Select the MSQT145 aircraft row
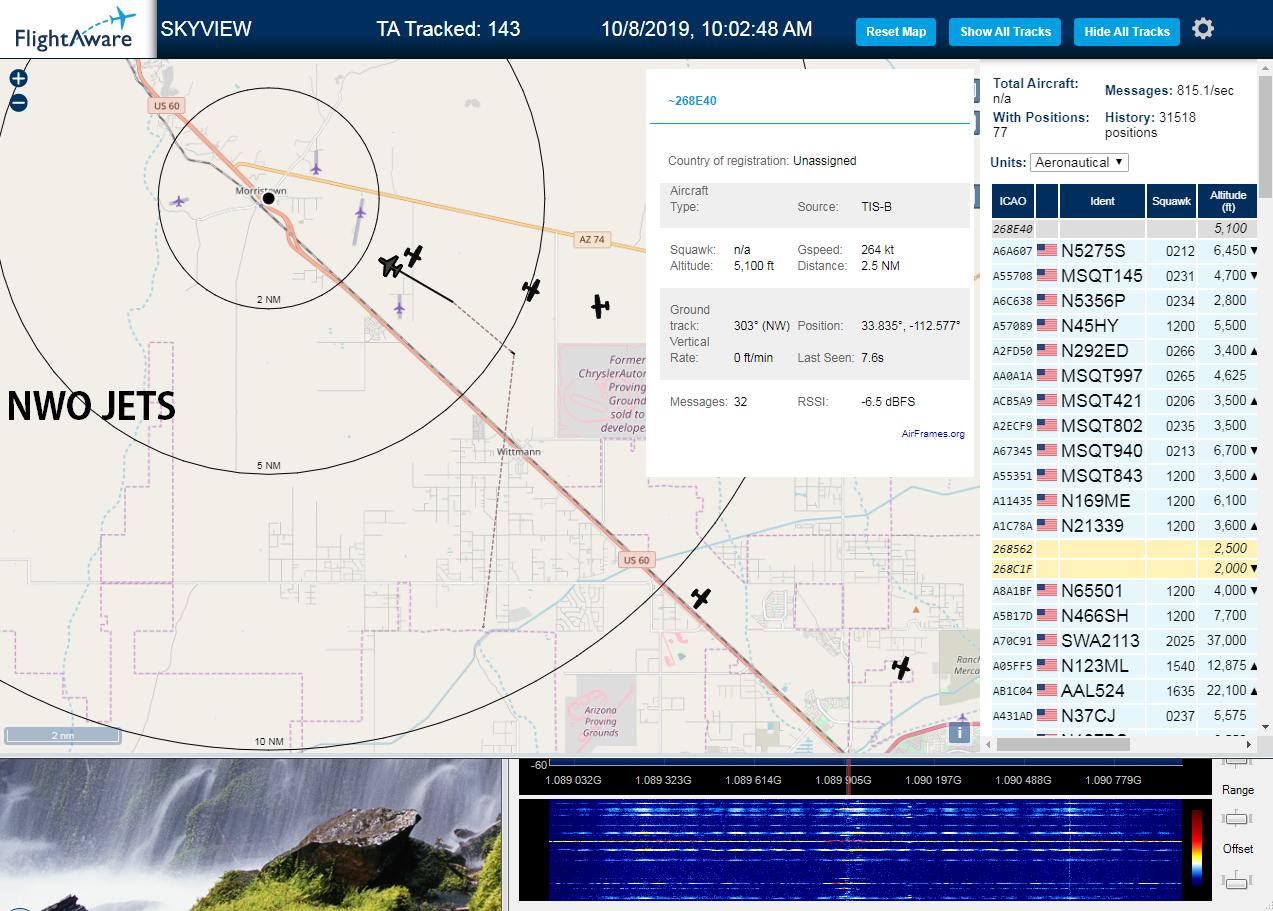Screen dimensions: 1273x911 tap(1124, 275)
